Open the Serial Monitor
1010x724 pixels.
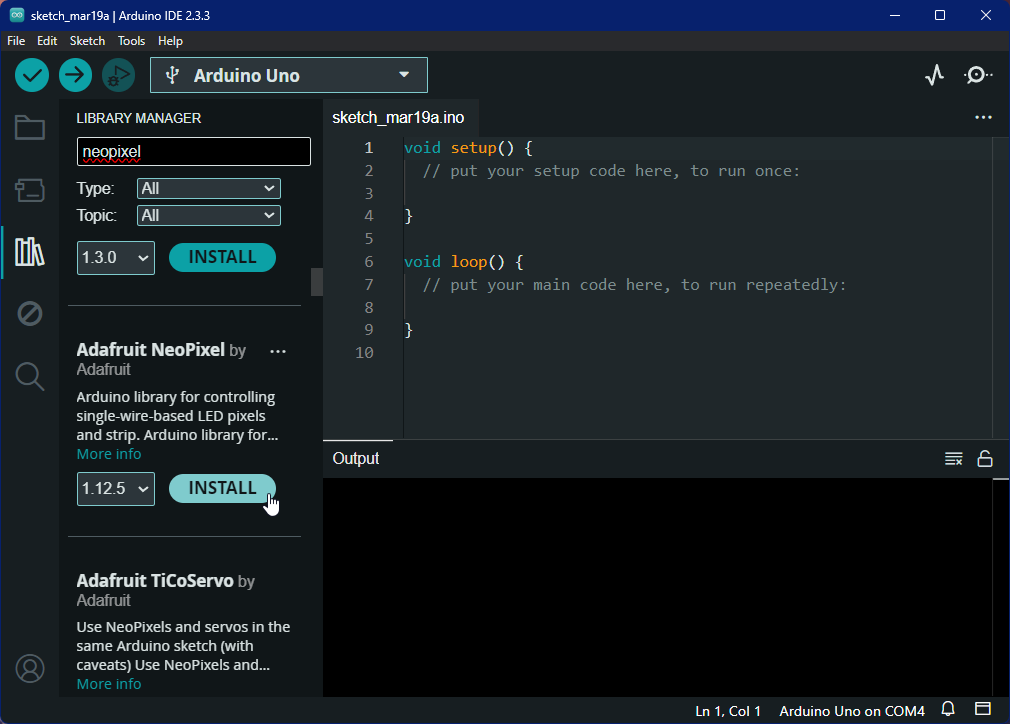coord(978,75)
